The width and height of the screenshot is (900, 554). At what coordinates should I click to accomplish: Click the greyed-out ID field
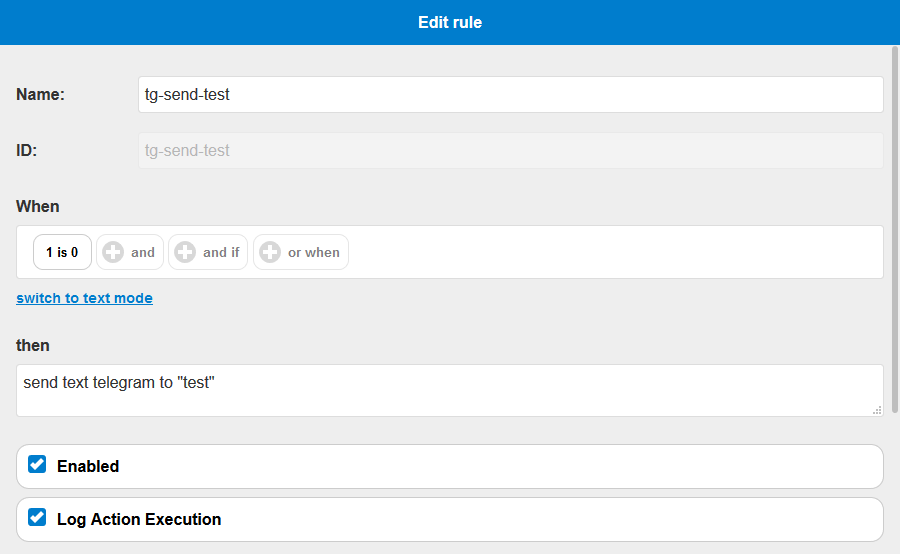[510, 150]
